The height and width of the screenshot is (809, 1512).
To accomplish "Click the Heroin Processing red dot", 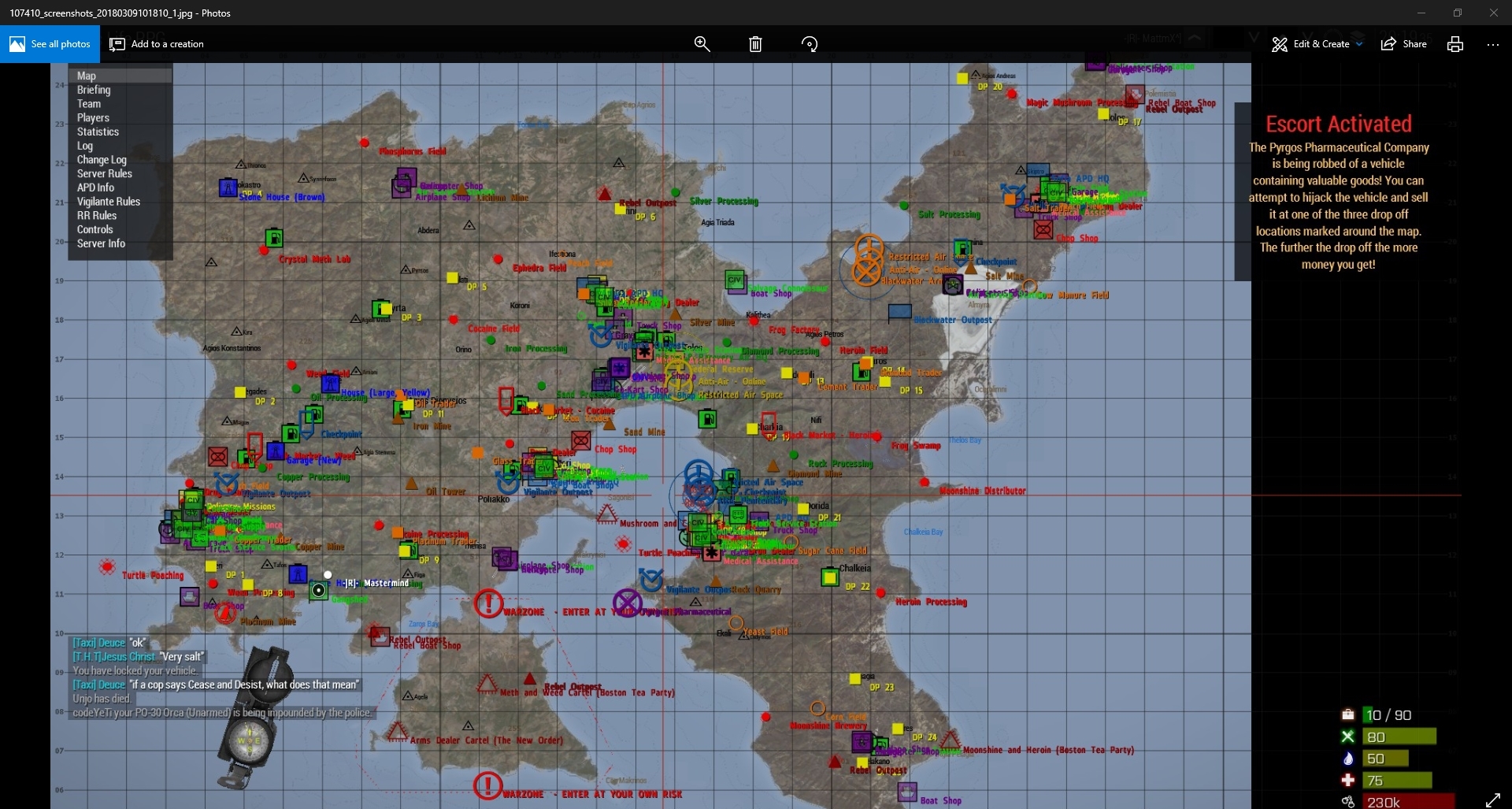I will point(881,592).
